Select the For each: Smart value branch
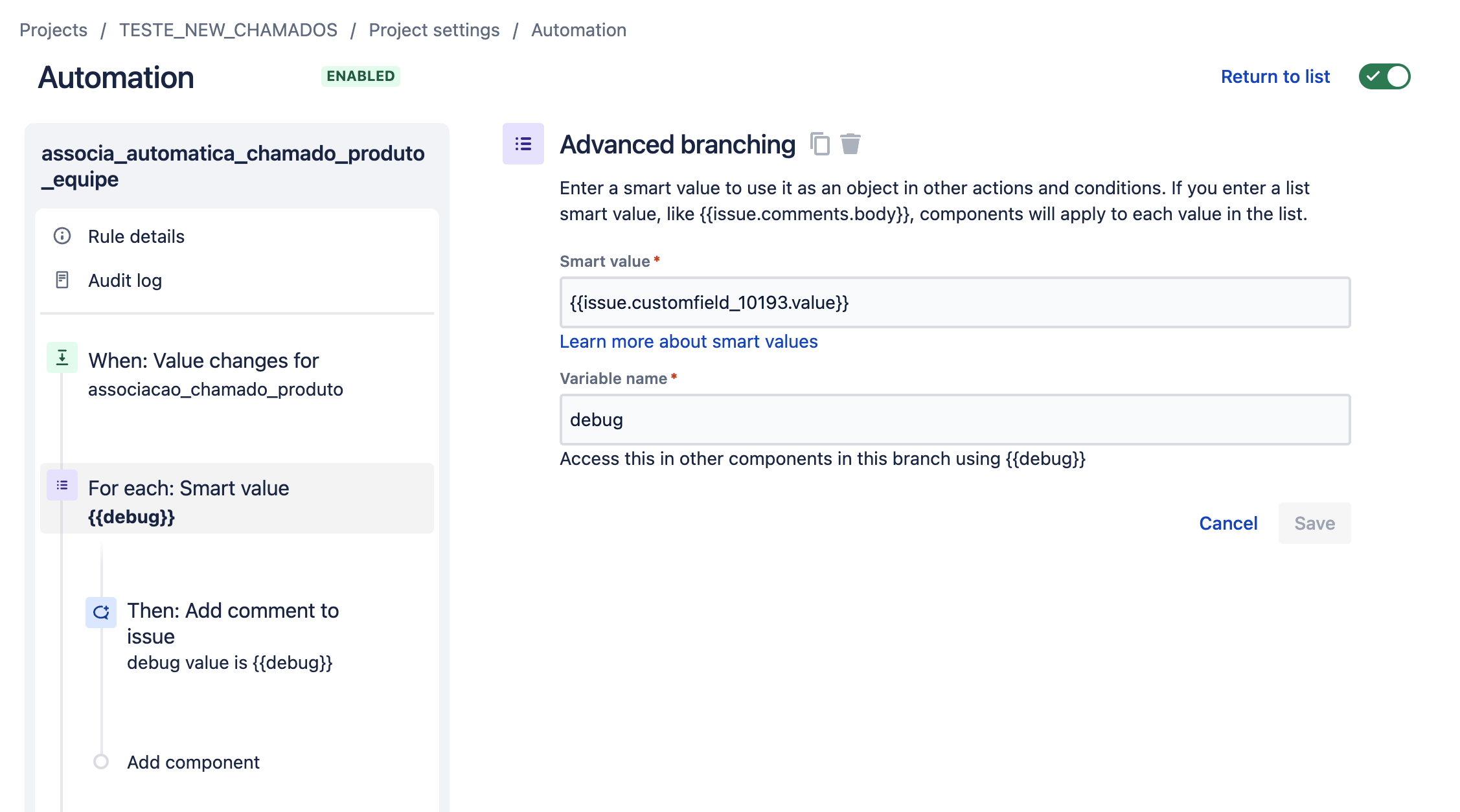Image resolution: width=1460 pixels, height=812 pixels. coord(237,499)
